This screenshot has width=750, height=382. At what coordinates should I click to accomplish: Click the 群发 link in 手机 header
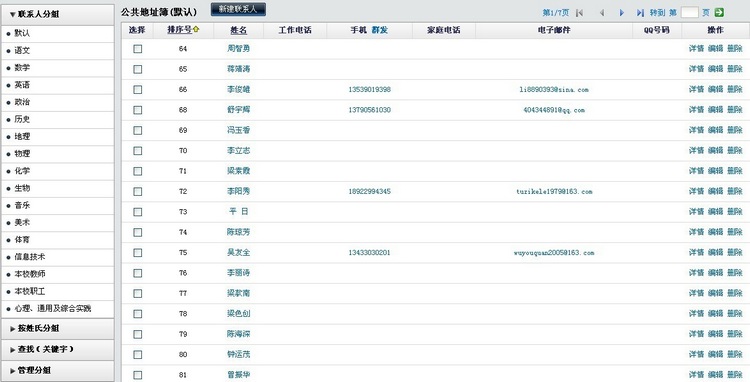coord(380,30)
